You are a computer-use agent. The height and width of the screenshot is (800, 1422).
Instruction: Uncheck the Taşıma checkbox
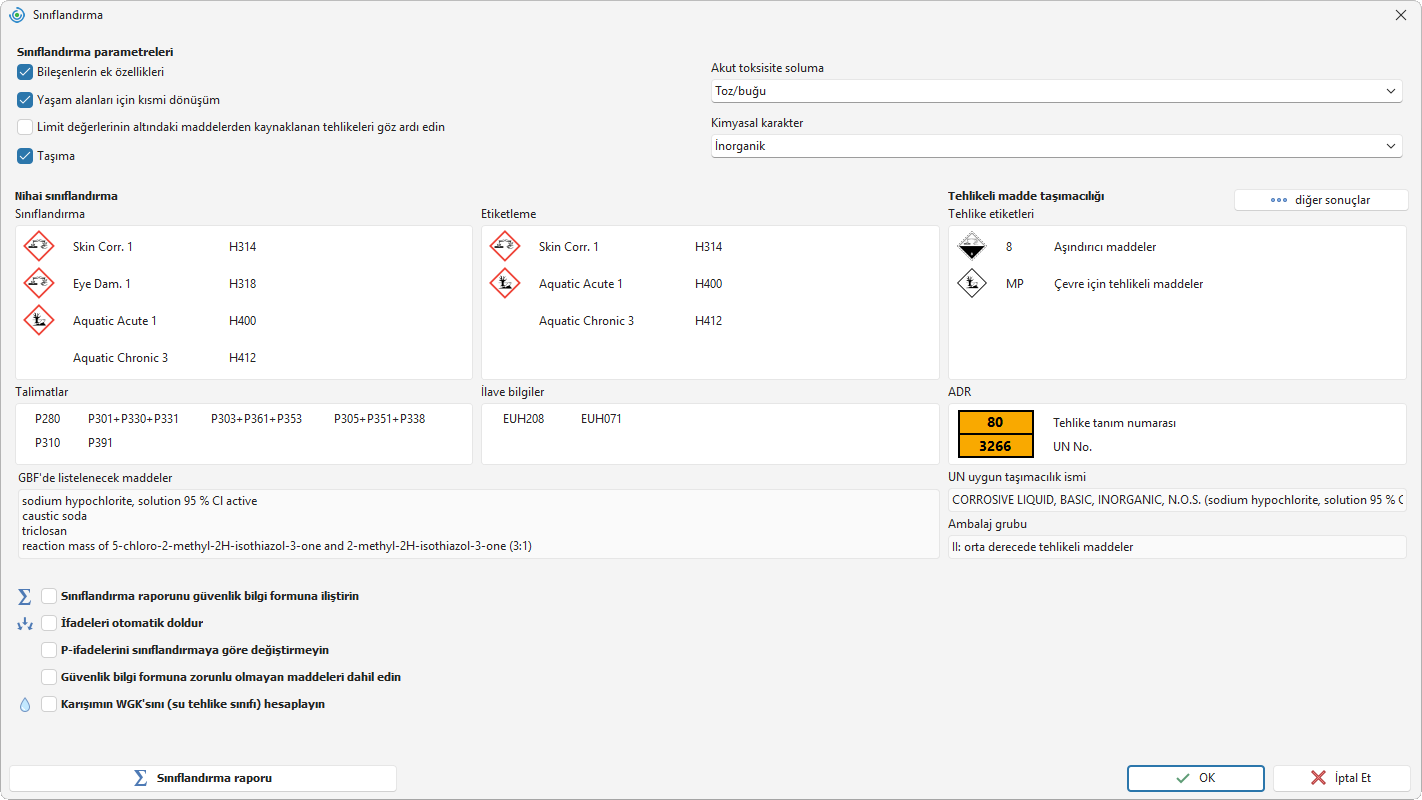coord(25,156)
